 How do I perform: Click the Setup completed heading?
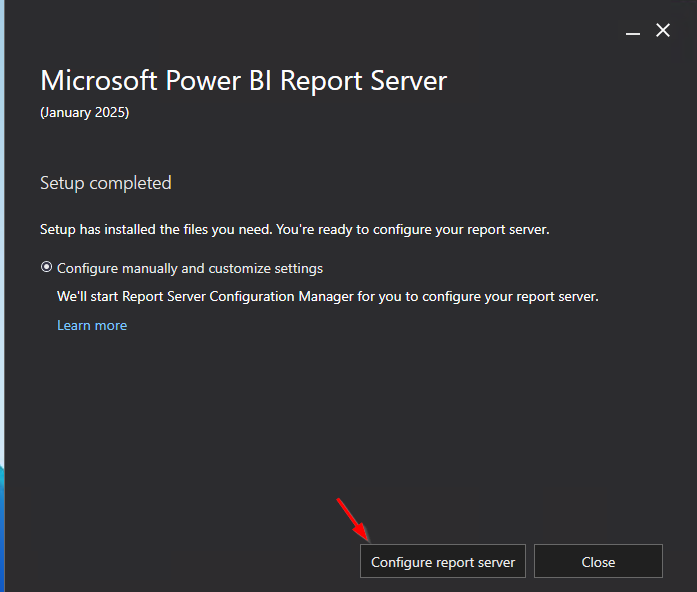pos(106,183)
